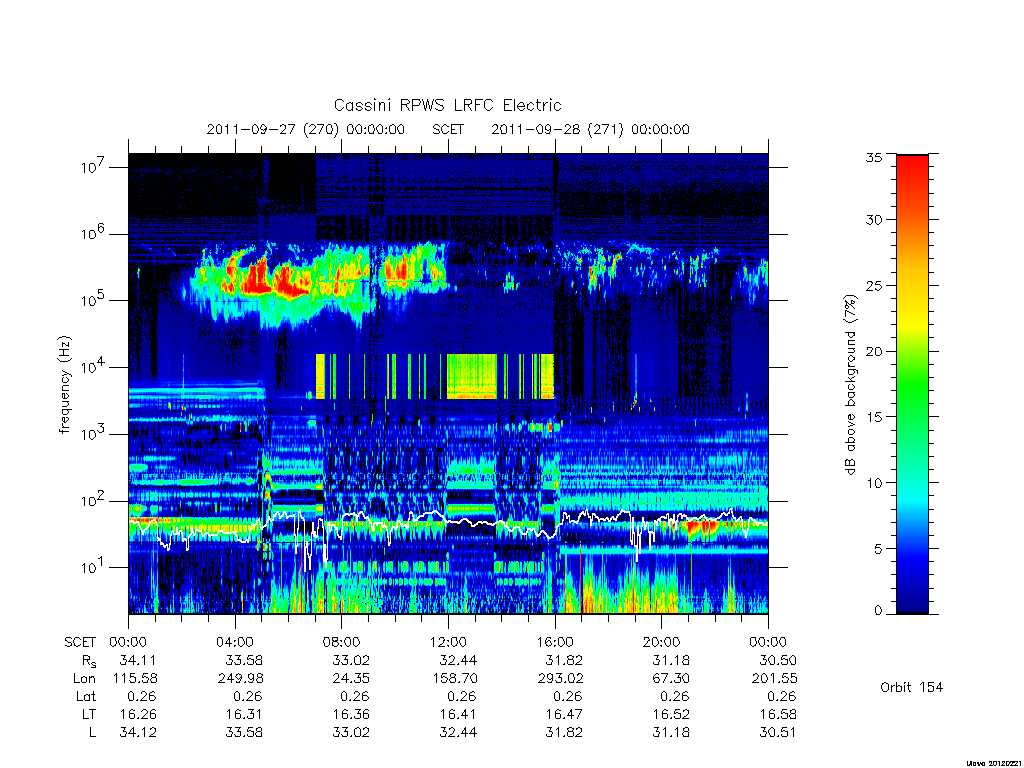Click the 'Orbit 154' text
The width and height of the screenshot is (1024, 768).
tap(912, 687)
